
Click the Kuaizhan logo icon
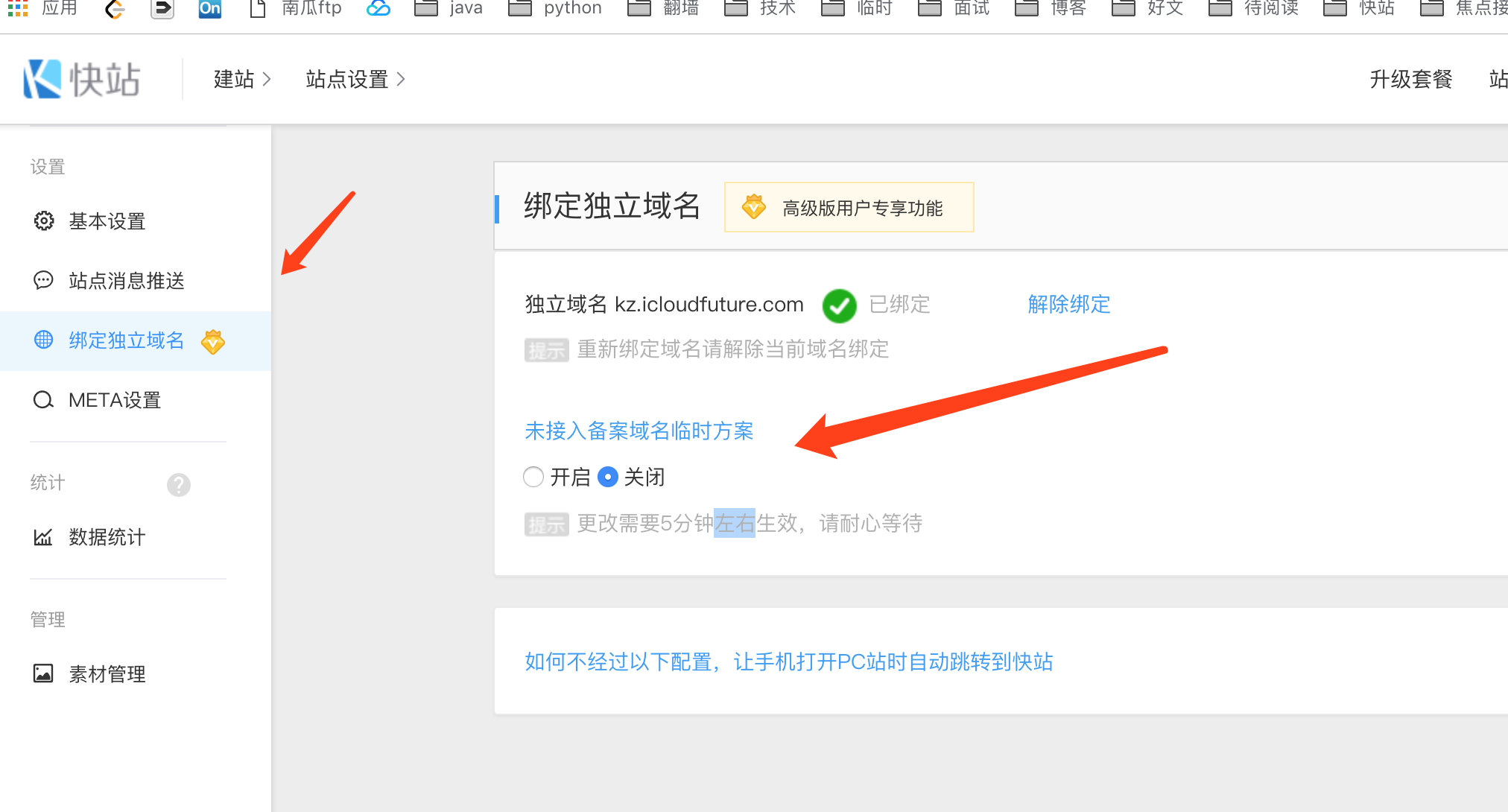[42, 79]
